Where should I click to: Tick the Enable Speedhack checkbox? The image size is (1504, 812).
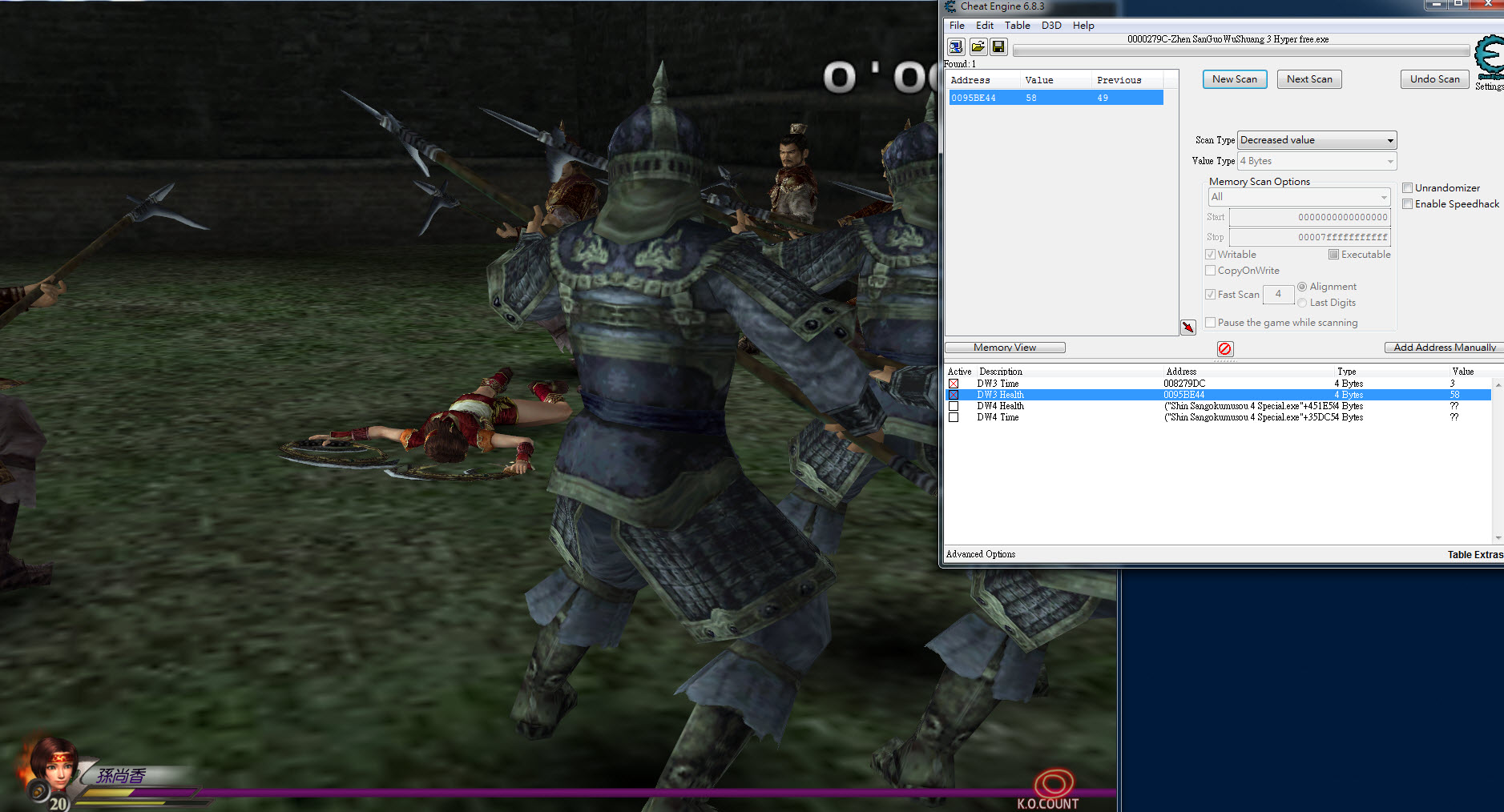[1407, 204]
